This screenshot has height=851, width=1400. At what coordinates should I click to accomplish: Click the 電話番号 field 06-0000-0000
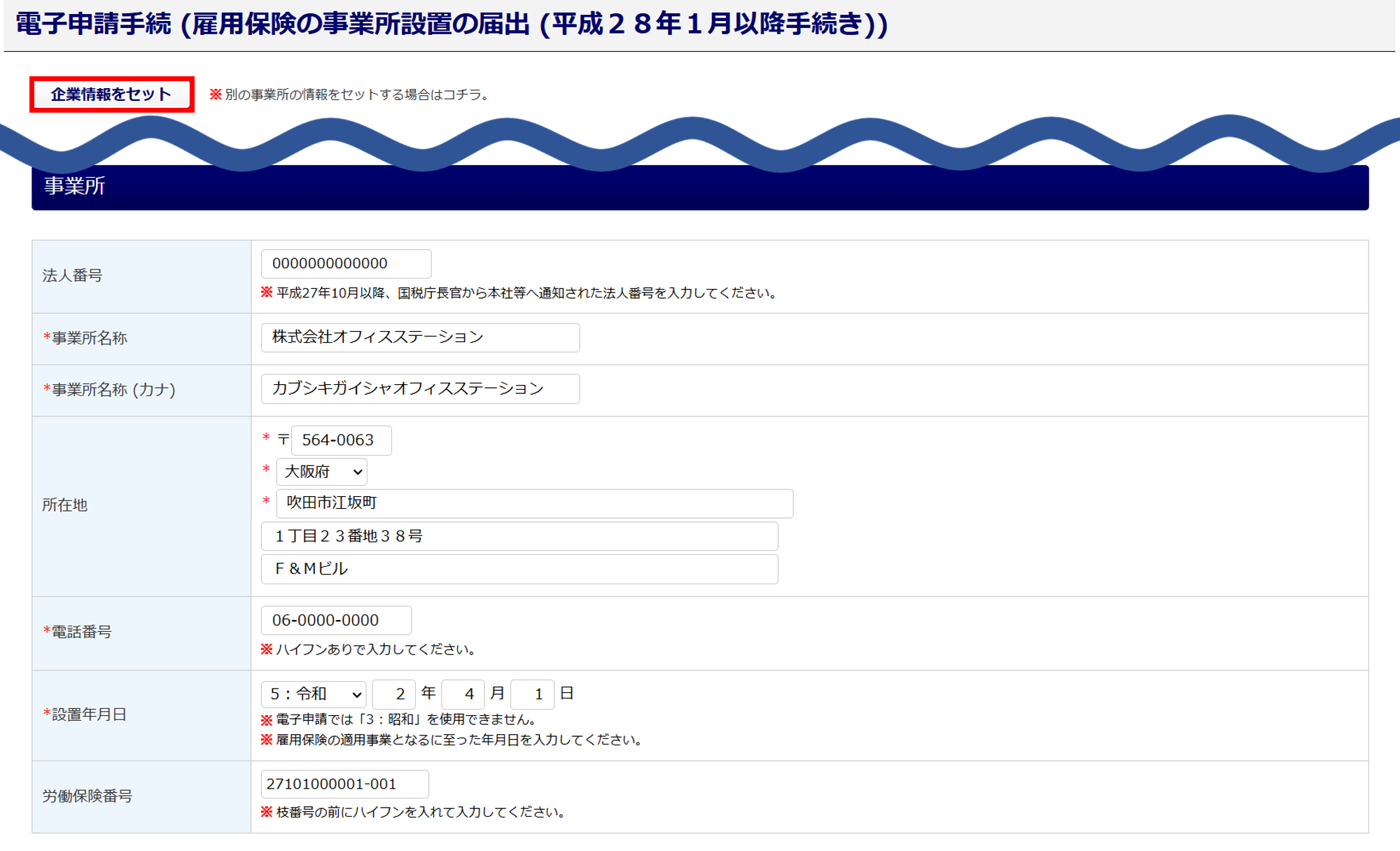pos(336,620)
